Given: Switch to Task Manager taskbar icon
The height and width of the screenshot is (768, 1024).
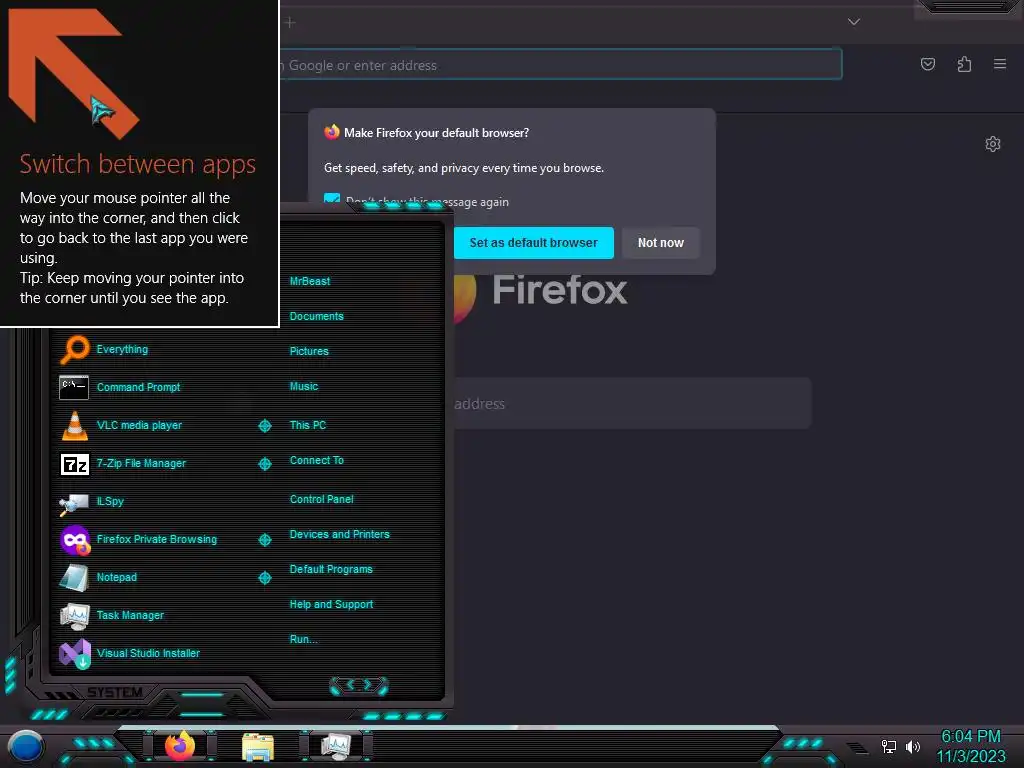Looking at the screenshot, I should (x=336, y=746).
